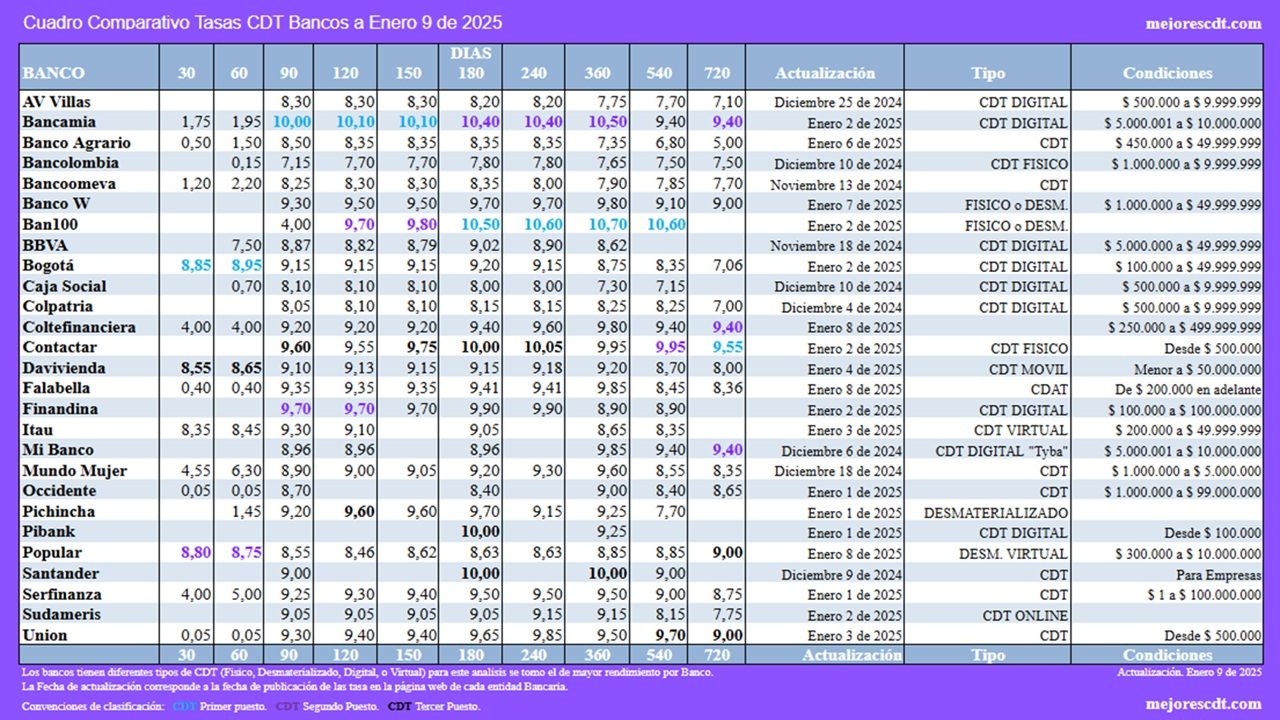The image size is (1280, 720).
Task: Click the mejorescdt.com link at bottom right
Action: [1203, 704]
